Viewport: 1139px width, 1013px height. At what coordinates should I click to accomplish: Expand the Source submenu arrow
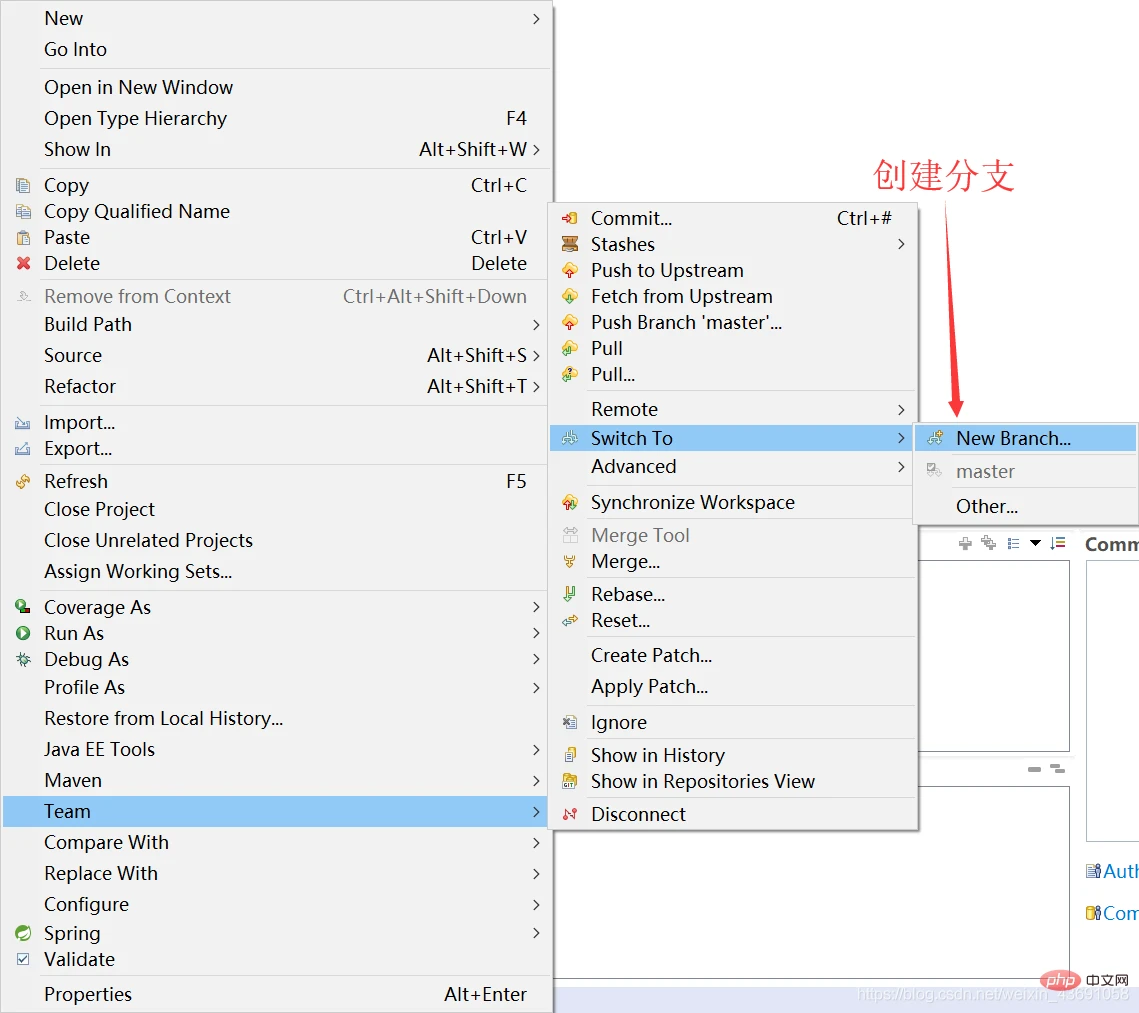tap(536, 356)
